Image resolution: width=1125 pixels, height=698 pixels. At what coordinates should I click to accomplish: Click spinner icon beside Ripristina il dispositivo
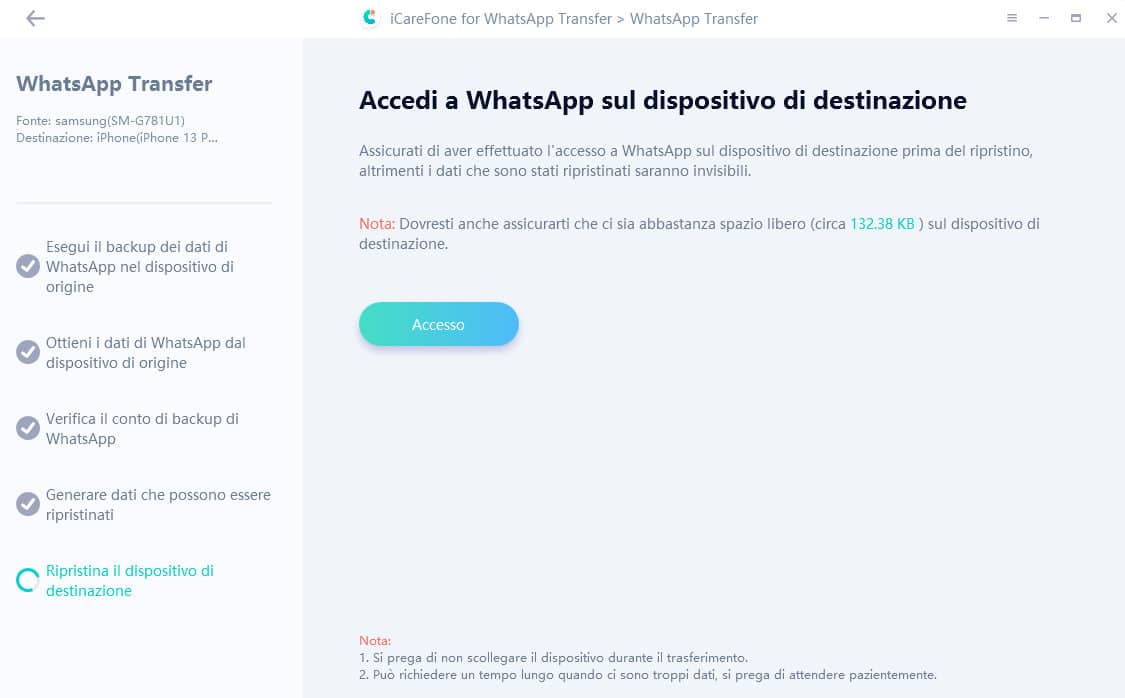pos(28,580)
